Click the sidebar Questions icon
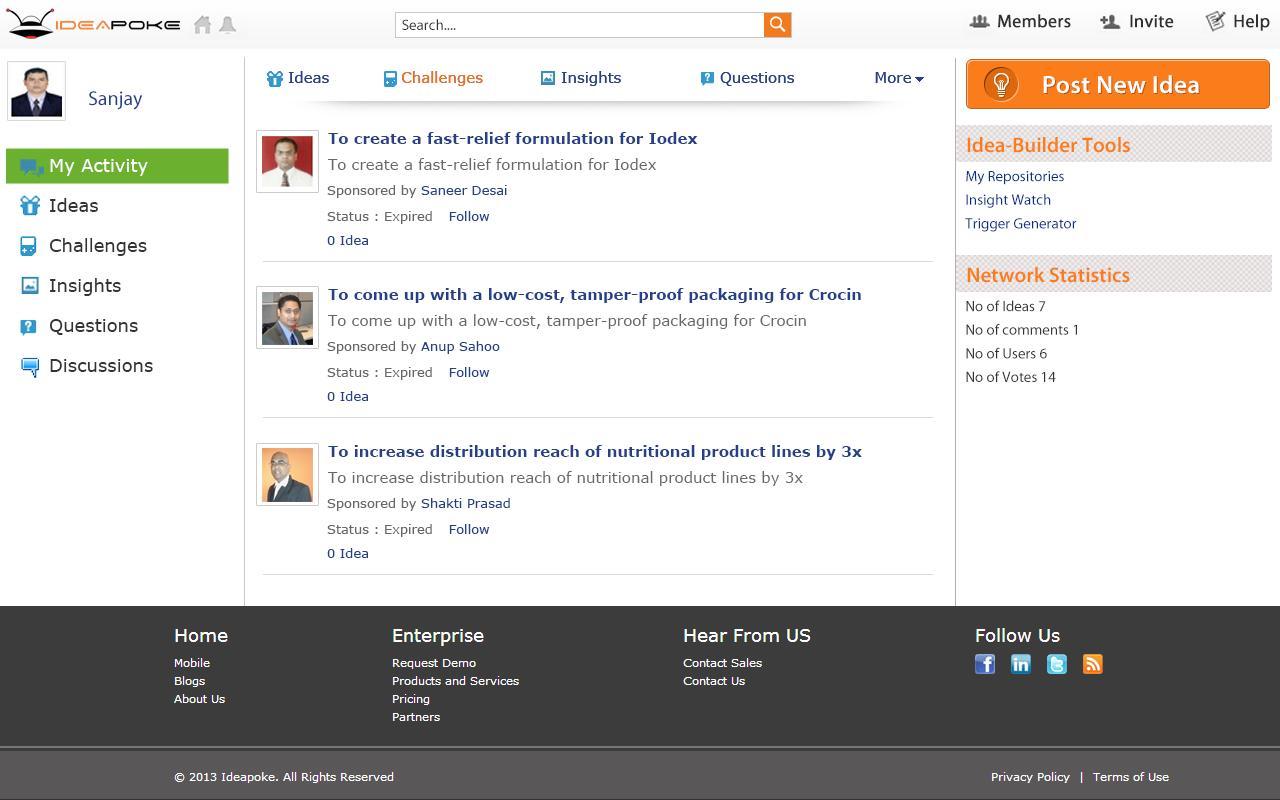This screenshot has width=1280, height=800. (x=29, y=326)
